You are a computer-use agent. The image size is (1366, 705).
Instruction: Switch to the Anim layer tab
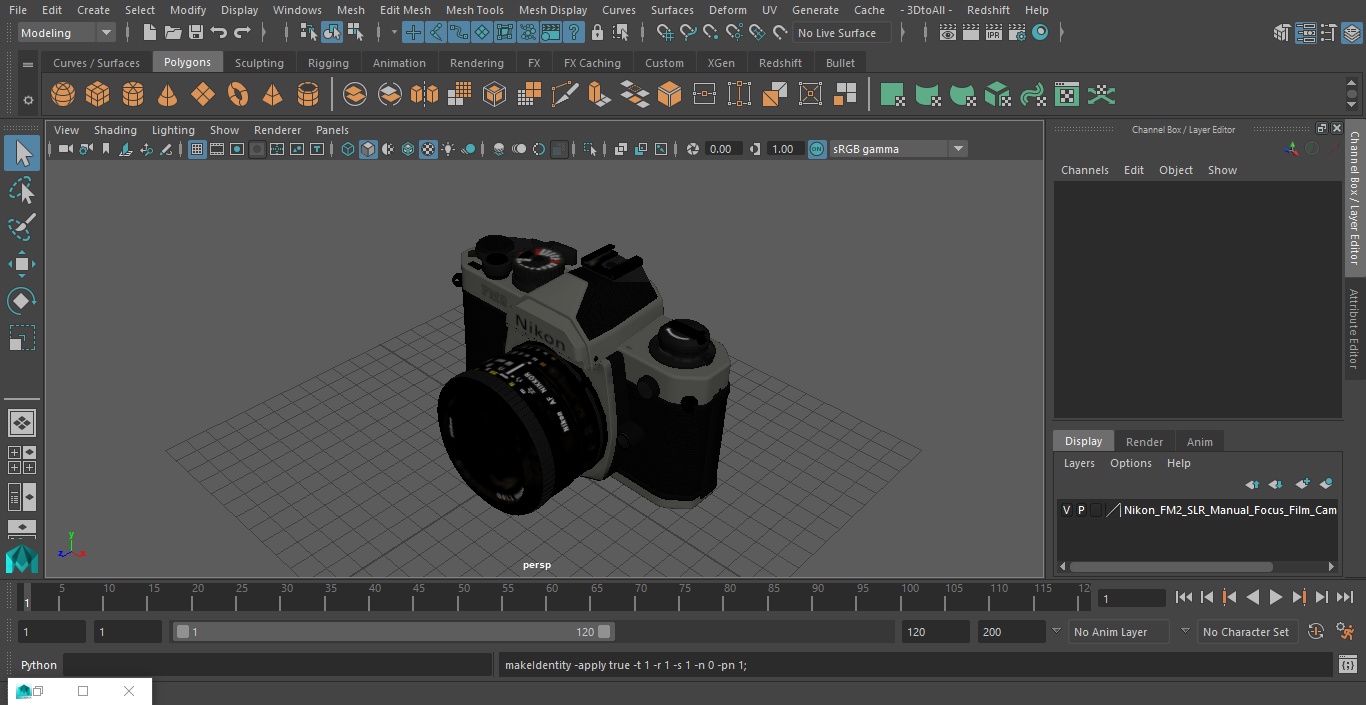pos(1199,442)
